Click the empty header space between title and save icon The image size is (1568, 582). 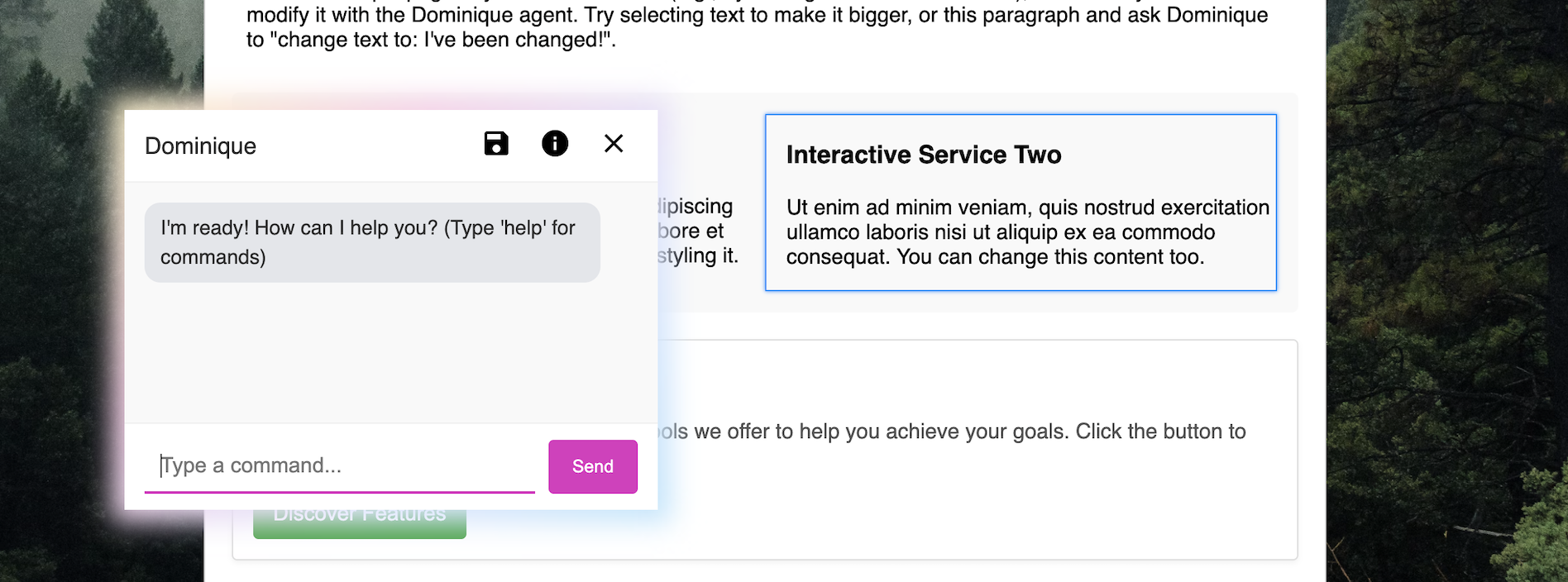370,145
